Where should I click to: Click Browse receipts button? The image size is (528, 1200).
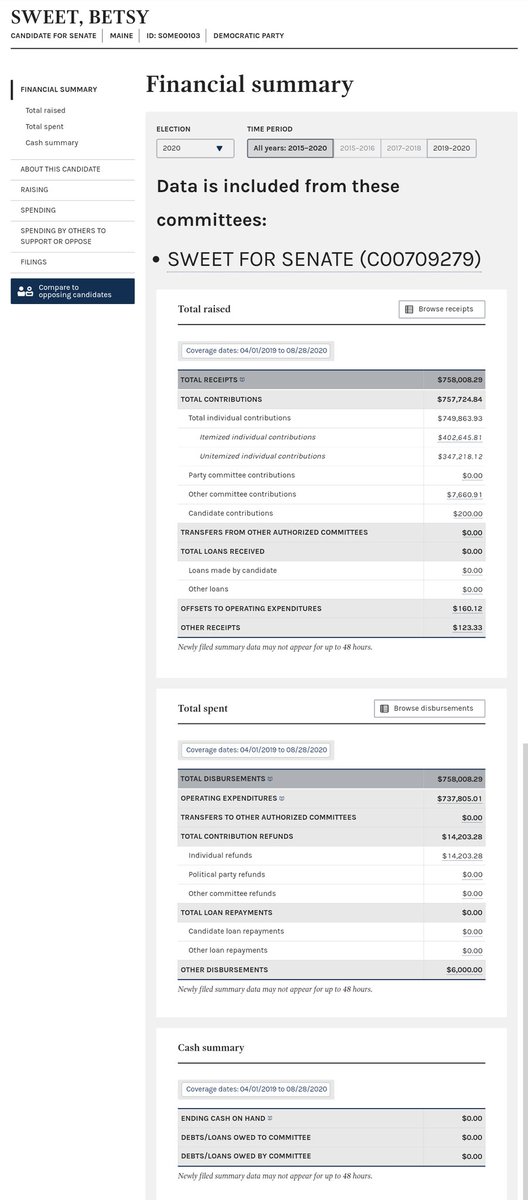(442, 309)
